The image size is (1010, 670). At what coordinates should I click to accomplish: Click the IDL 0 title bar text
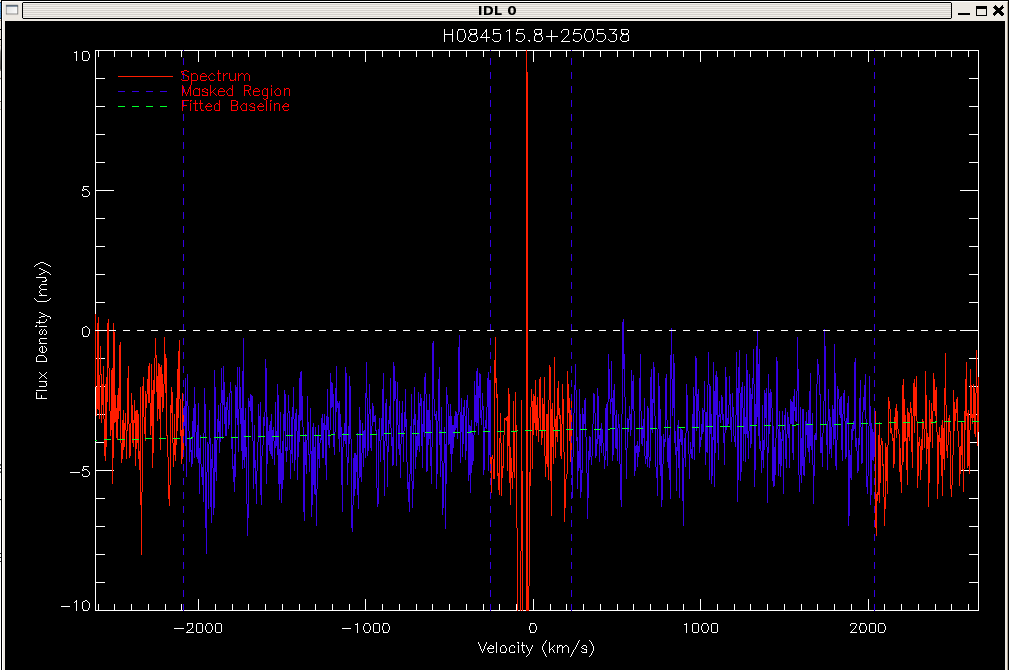pos(497,11)
